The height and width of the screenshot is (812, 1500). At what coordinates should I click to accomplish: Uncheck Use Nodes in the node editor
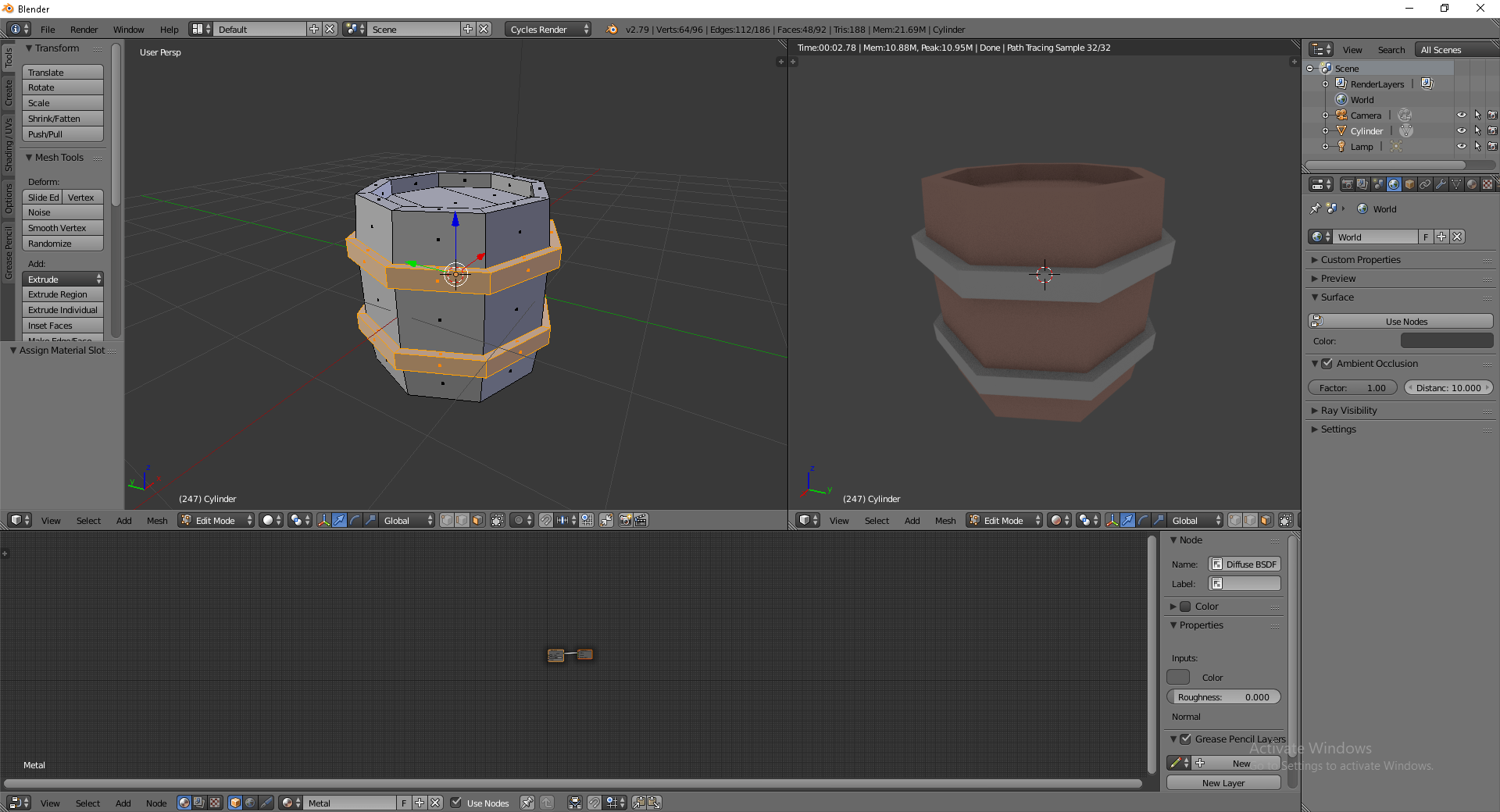[456, 803]
